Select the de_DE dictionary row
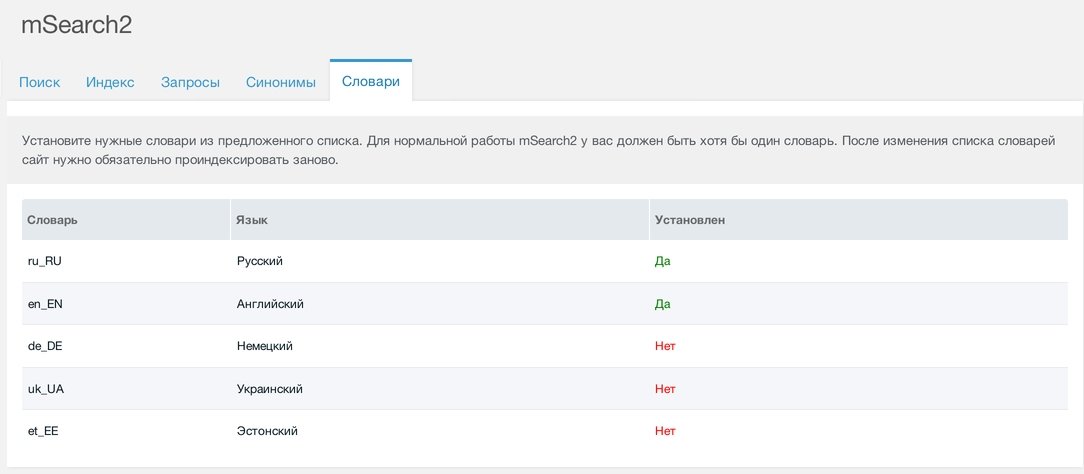This screenshot has height=474, width=1084. (545, 346)
